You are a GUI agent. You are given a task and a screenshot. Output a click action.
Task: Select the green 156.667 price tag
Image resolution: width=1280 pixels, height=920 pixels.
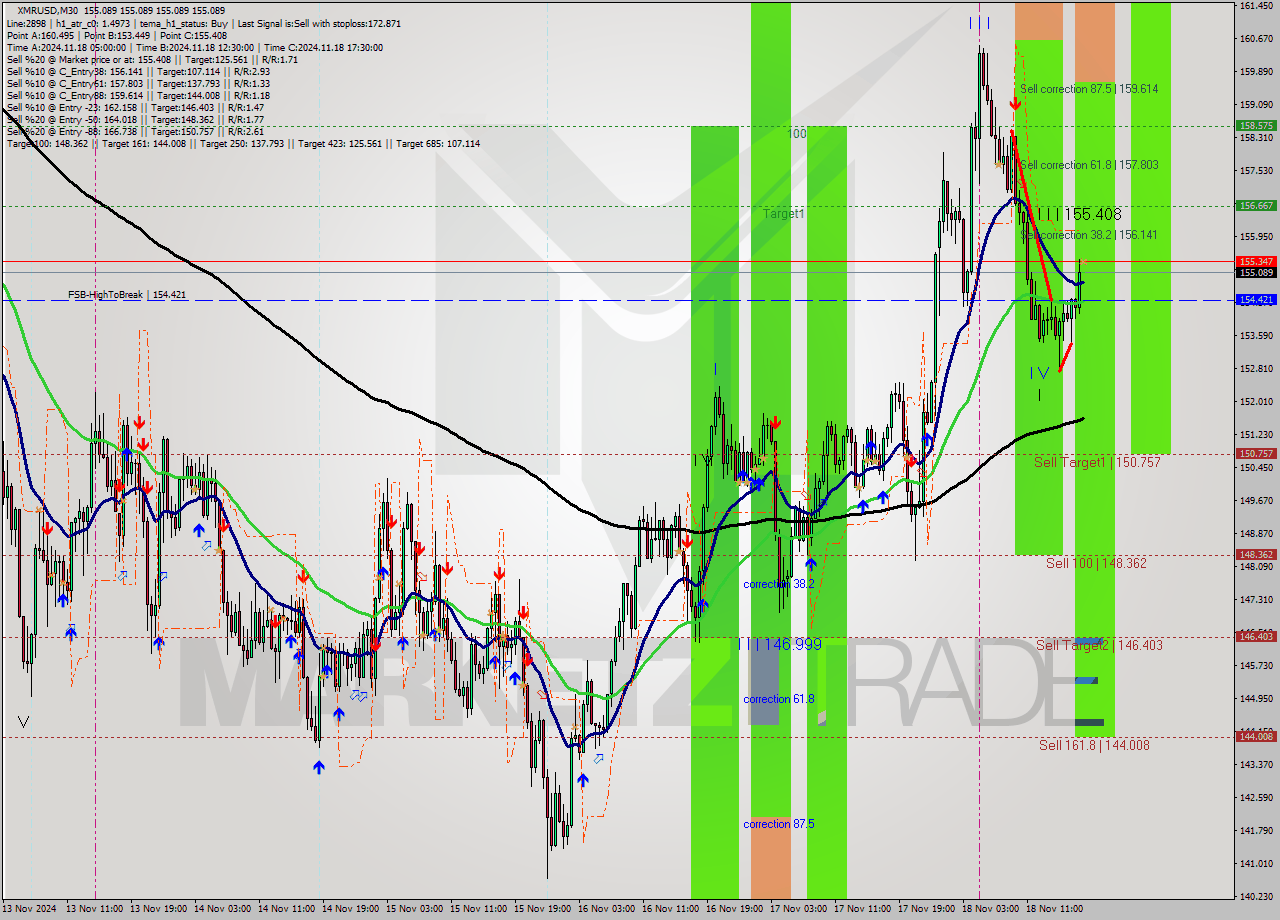pyautogui.click(x=1256, y=205)
